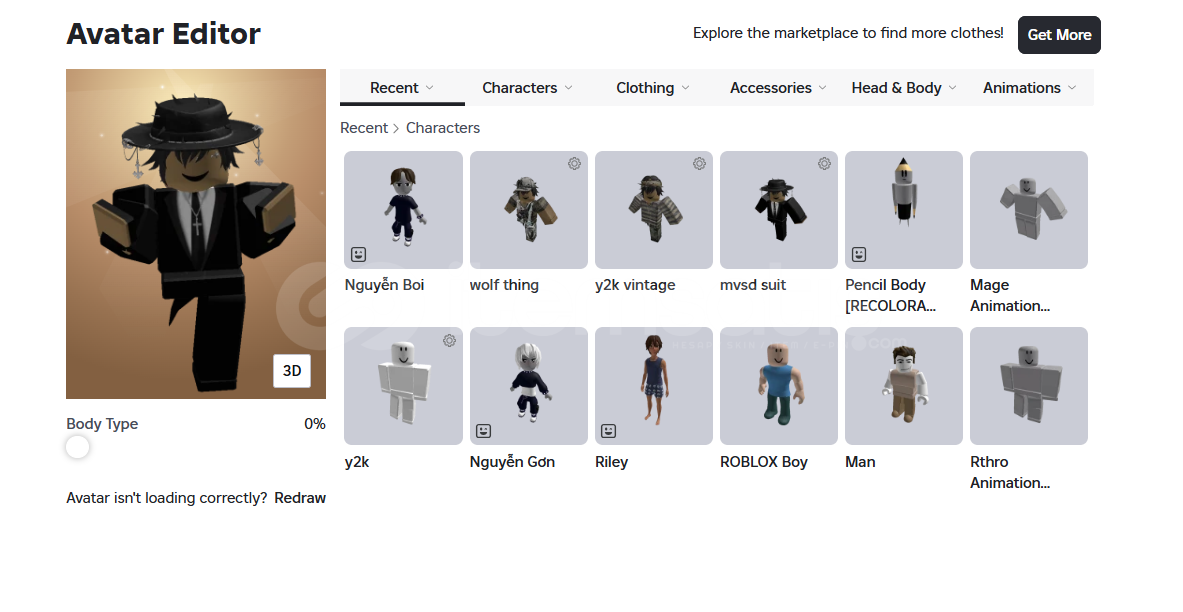The width and height of the screenshot is (1183, 612).
Task: Click face icon on Pencil Body card
Action: pyautogui.click(x=859, y=254)
